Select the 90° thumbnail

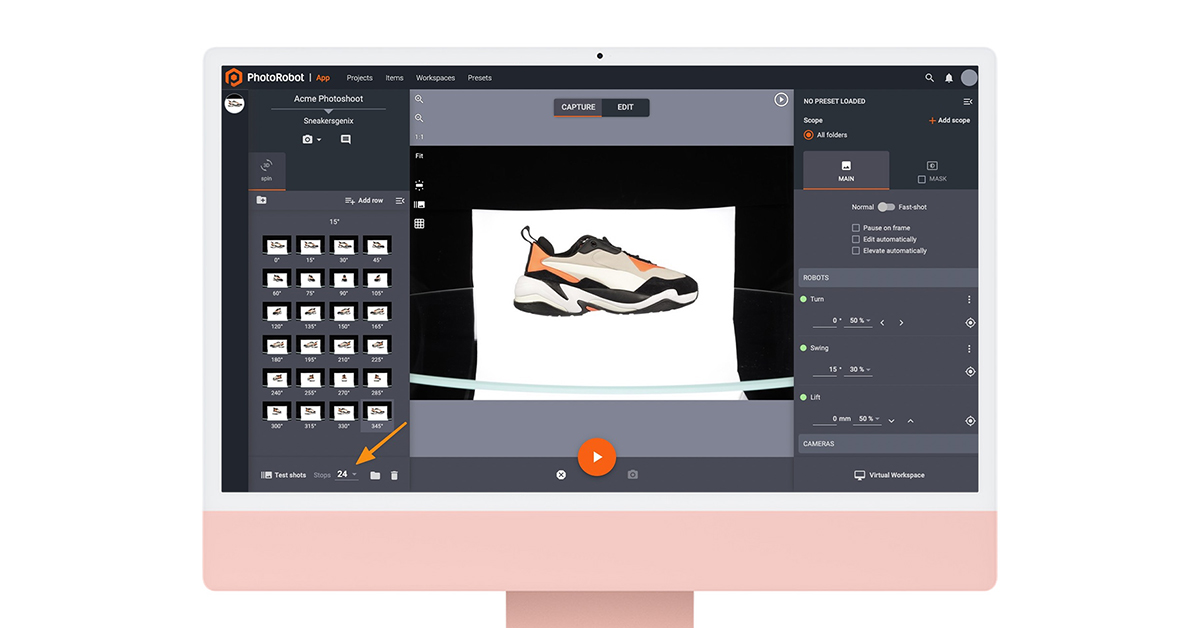tap(344, 282)
